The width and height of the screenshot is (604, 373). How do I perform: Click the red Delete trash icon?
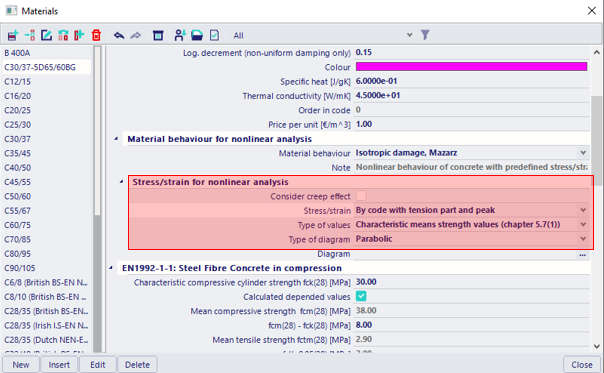tap(96, 35)
